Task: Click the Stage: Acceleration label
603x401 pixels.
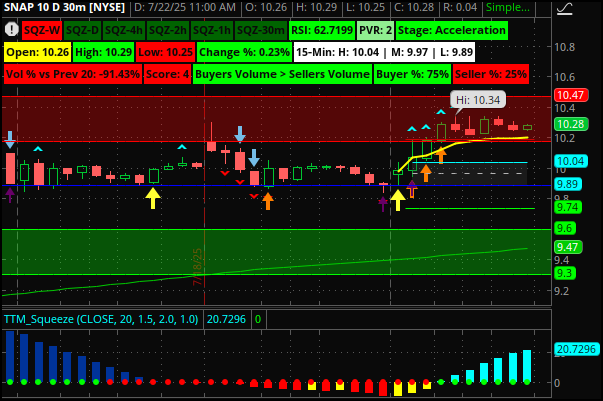Action: (452, 30)
